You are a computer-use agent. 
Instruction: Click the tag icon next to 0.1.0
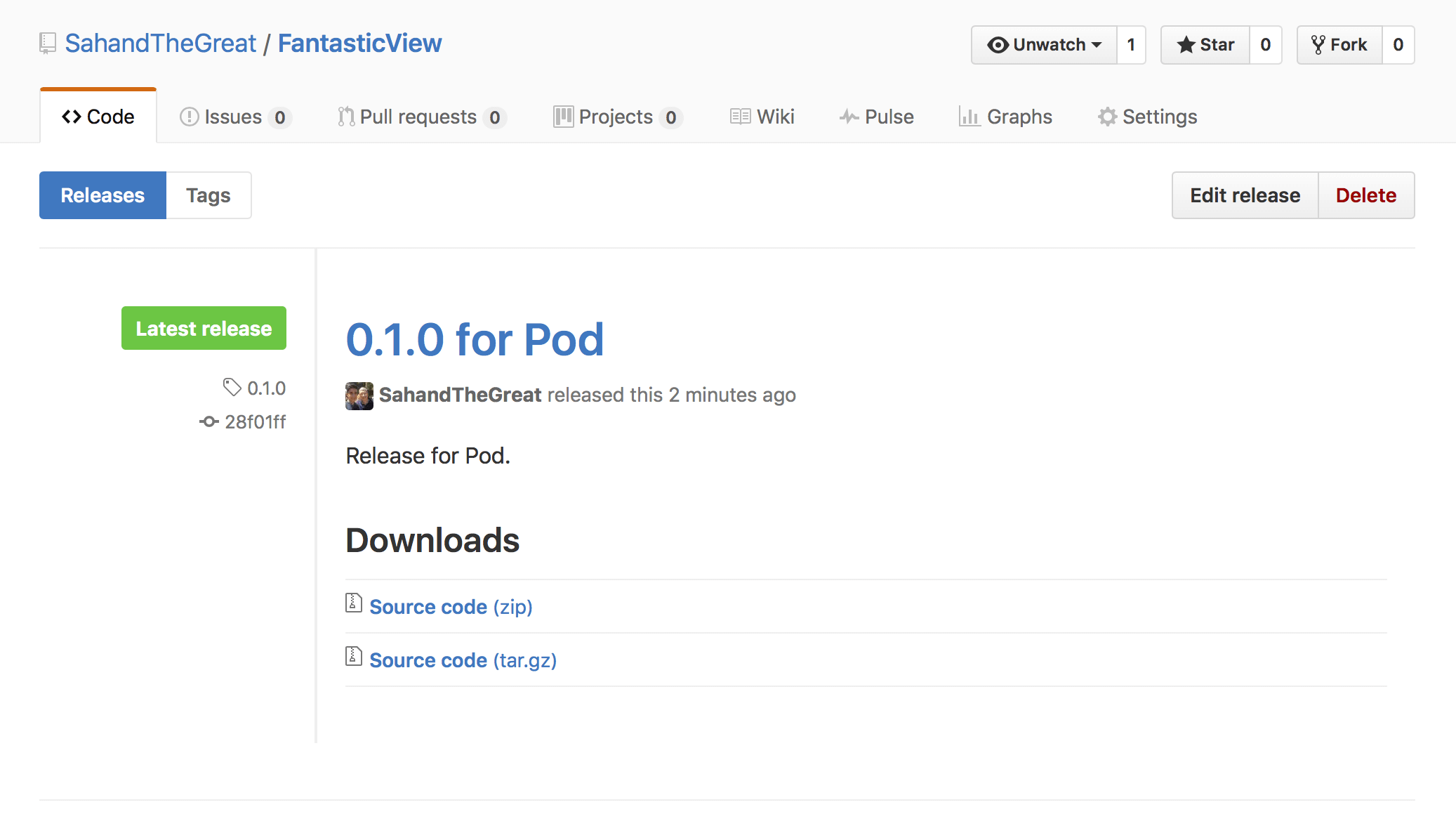[232, 387]
